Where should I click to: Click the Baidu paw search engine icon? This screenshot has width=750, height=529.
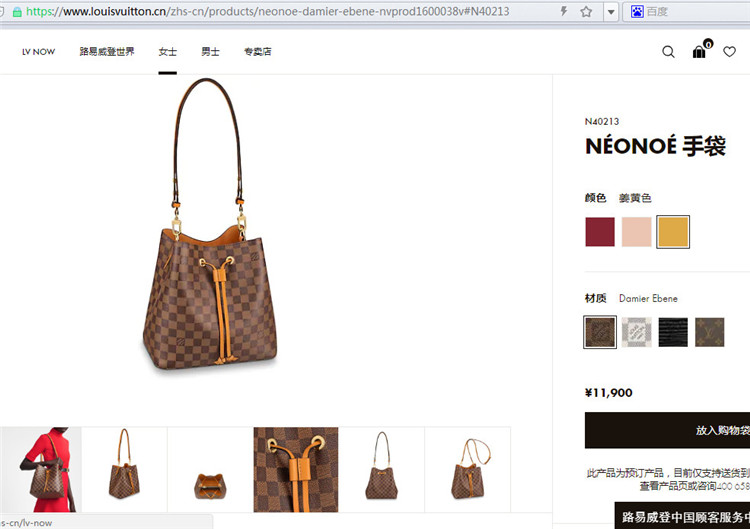click(x=637, y=11)
